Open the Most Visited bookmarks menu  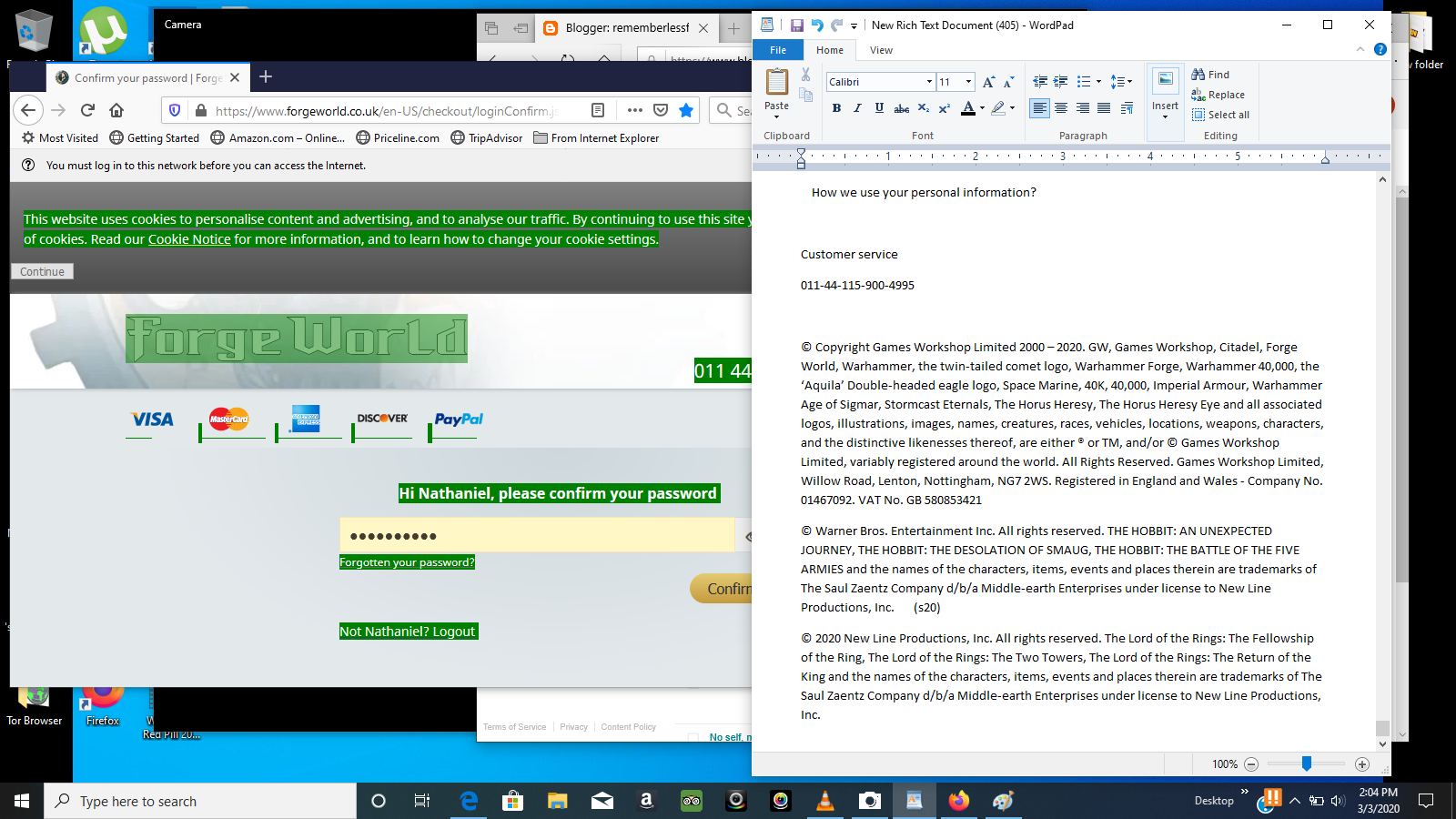point(60,138)
